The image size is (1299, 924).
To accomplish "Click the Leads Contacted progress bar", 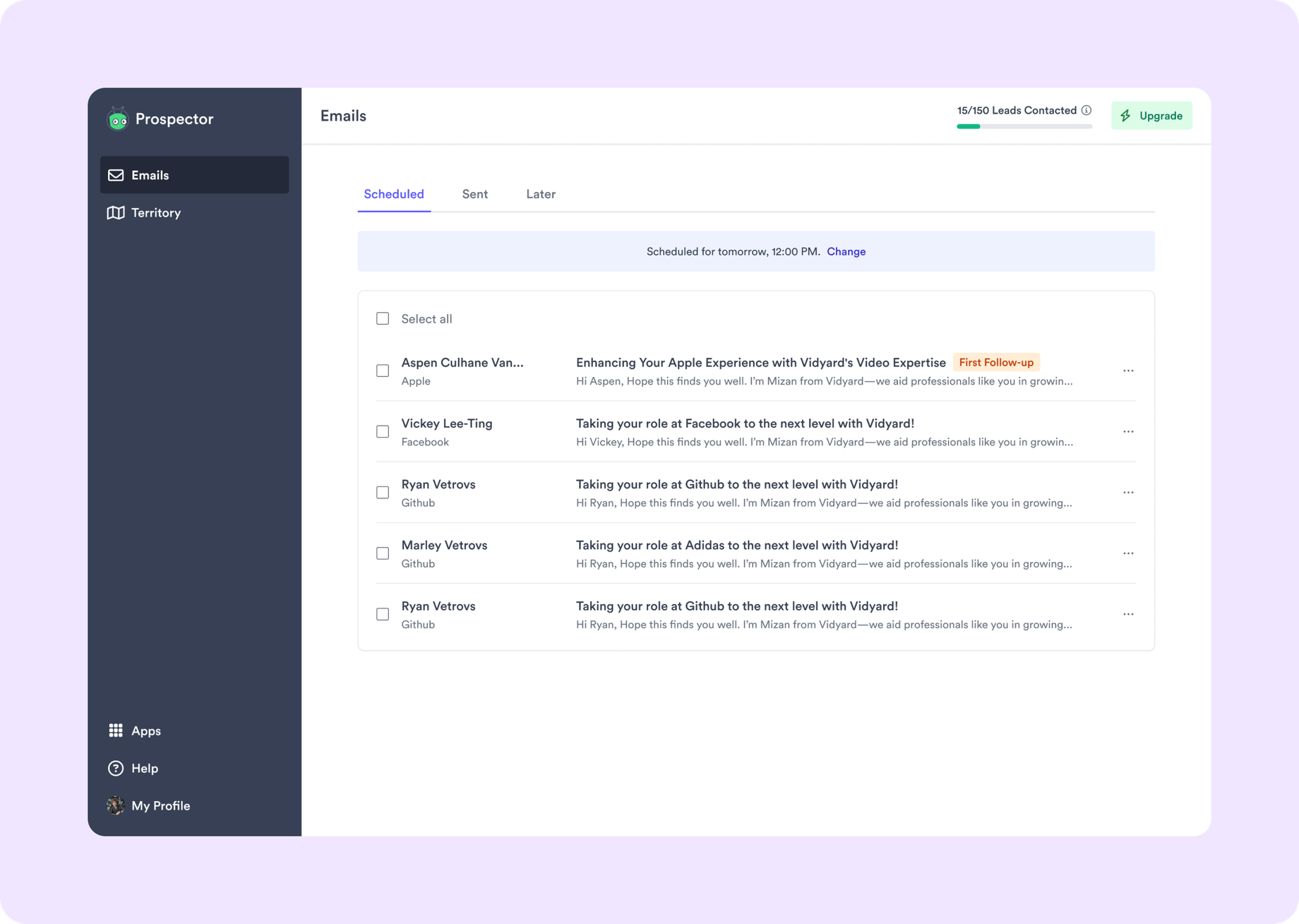I will pyautogui.click(x=1024, y=126).
